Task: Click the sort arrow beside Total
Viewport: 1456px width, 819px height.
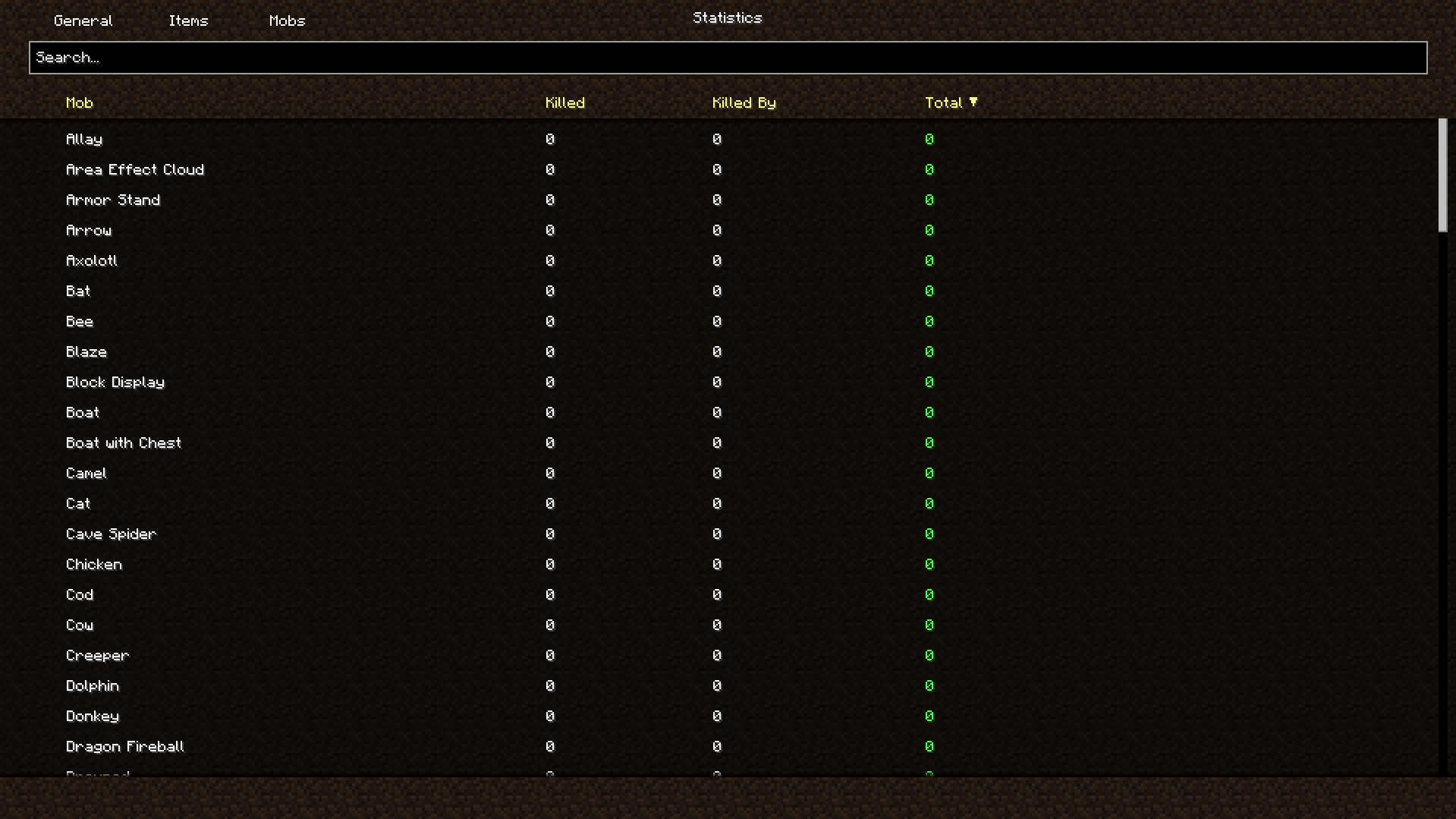Action: [973, 102]
